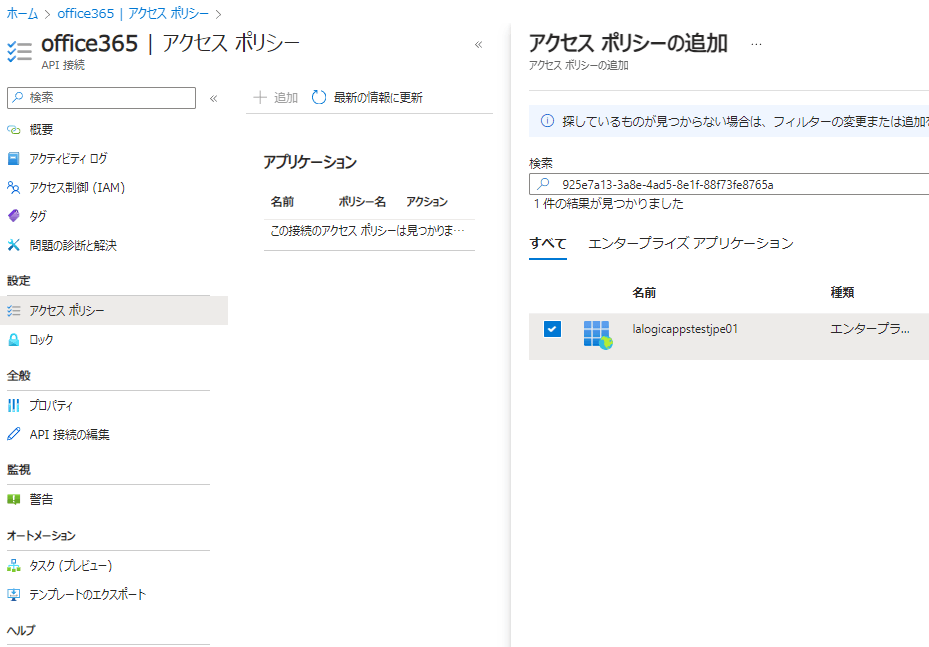
Task: Click the アクティビティ ログ book icon
Action: click(14, 159)
